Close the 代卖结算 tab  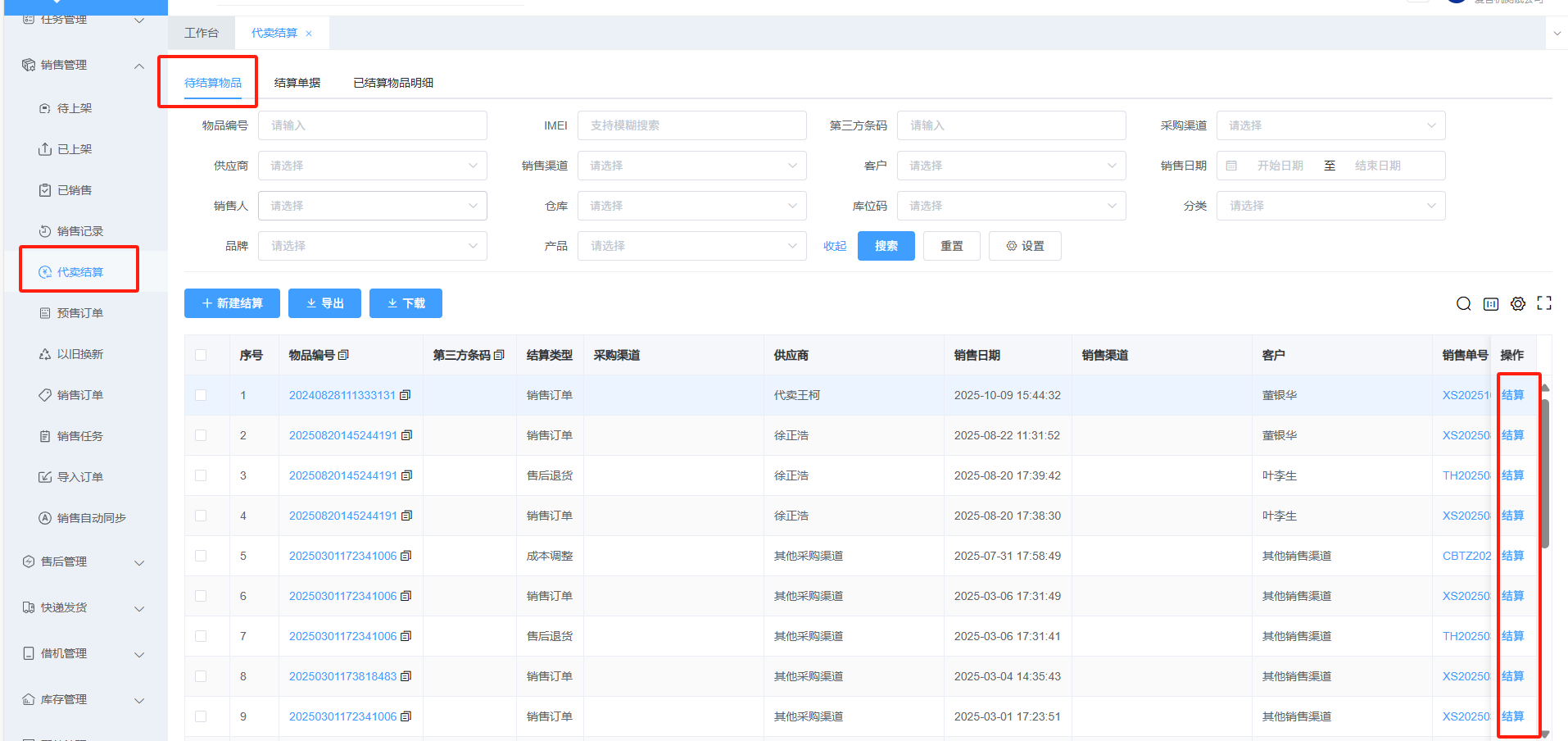309,34
